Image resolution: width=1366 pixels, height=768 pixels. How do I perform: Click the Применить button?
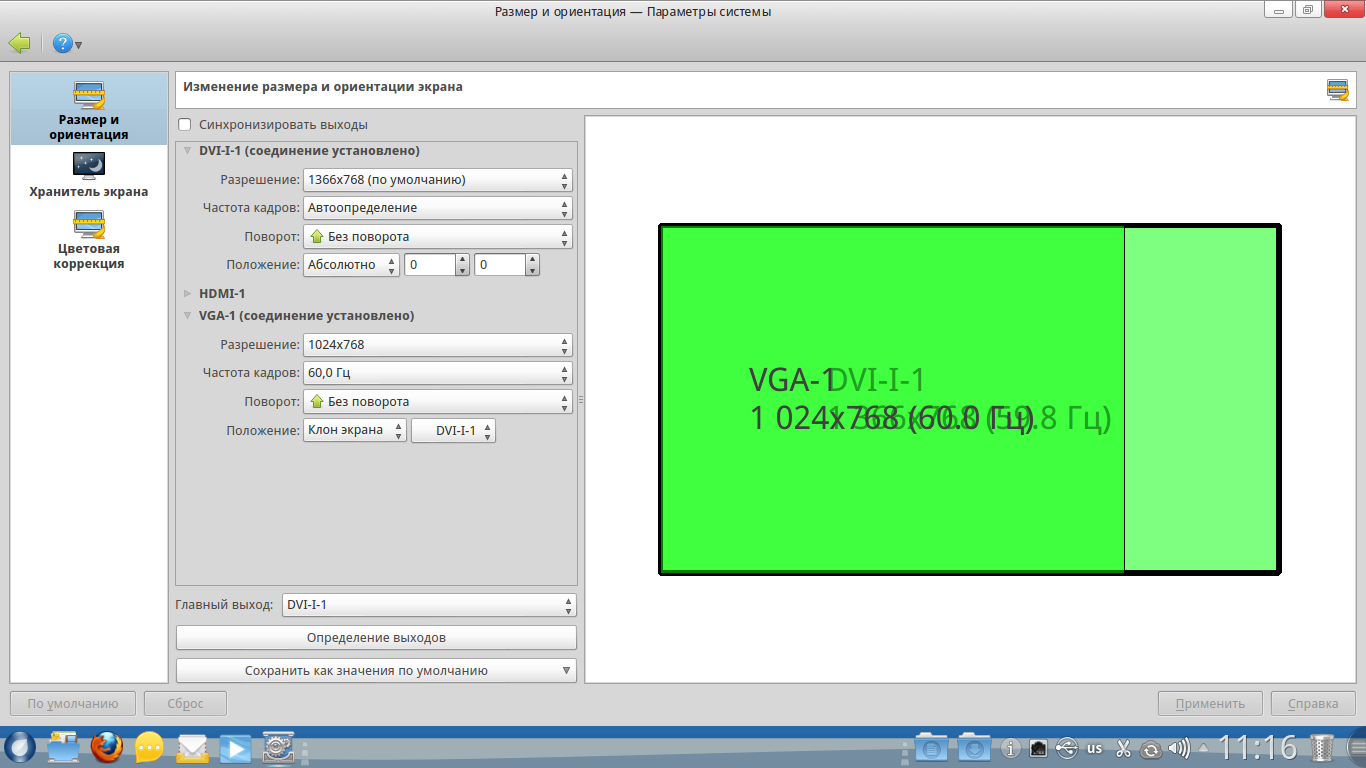[1210, 704]
